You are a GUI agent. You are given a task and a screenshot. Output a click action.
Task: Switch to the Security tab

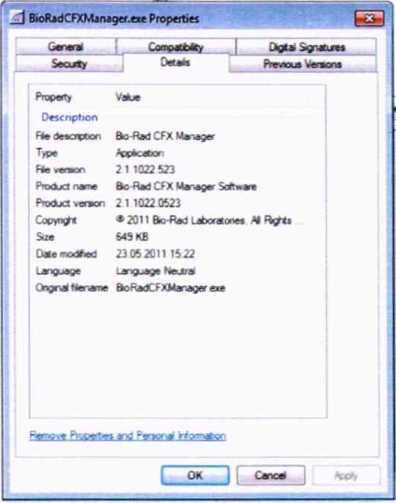[69, 63]
